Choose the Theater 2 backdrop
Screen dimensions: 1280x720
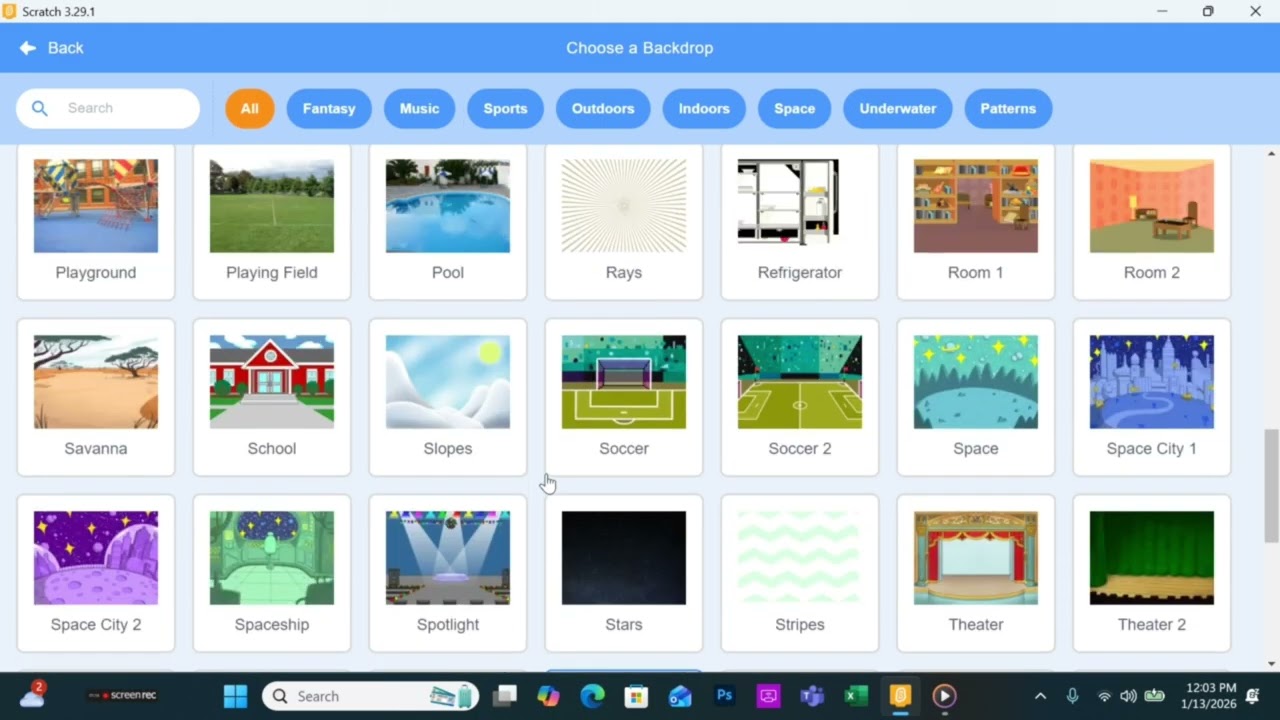(x=1152, y=573)
